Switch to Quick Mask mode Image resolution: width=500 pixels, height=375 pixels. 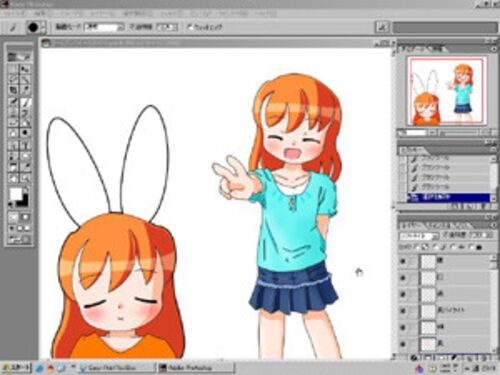[x=26, y=217]
